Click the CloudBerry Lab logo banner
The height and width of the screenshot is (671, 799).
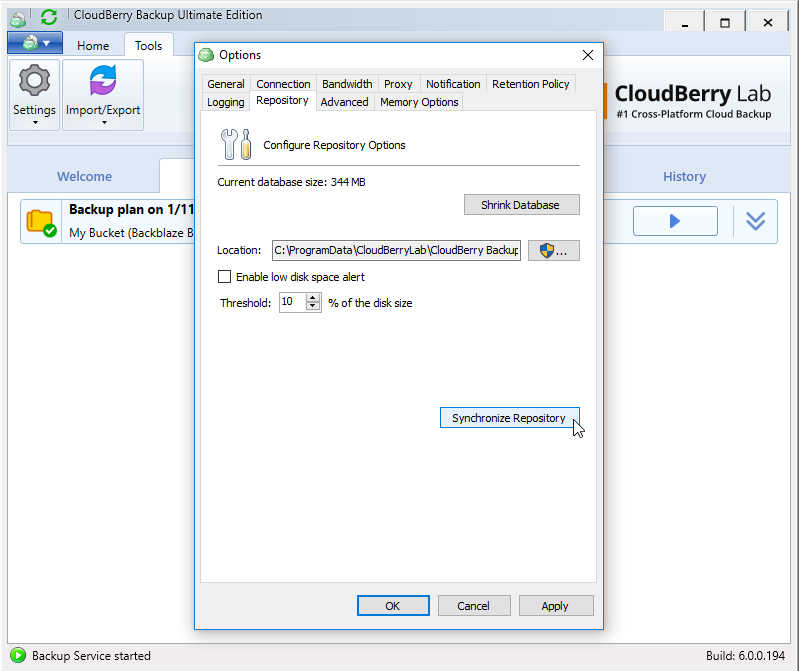(x=693, y=101)
